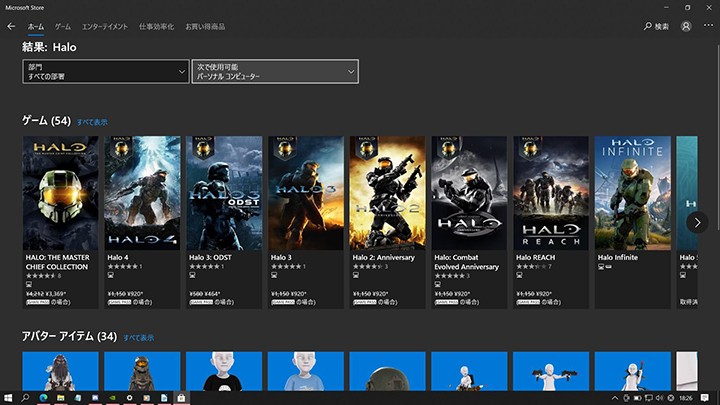Click the back arrow in the Store header
Viewport: 720px width, 405px height.
click(11, 26)
